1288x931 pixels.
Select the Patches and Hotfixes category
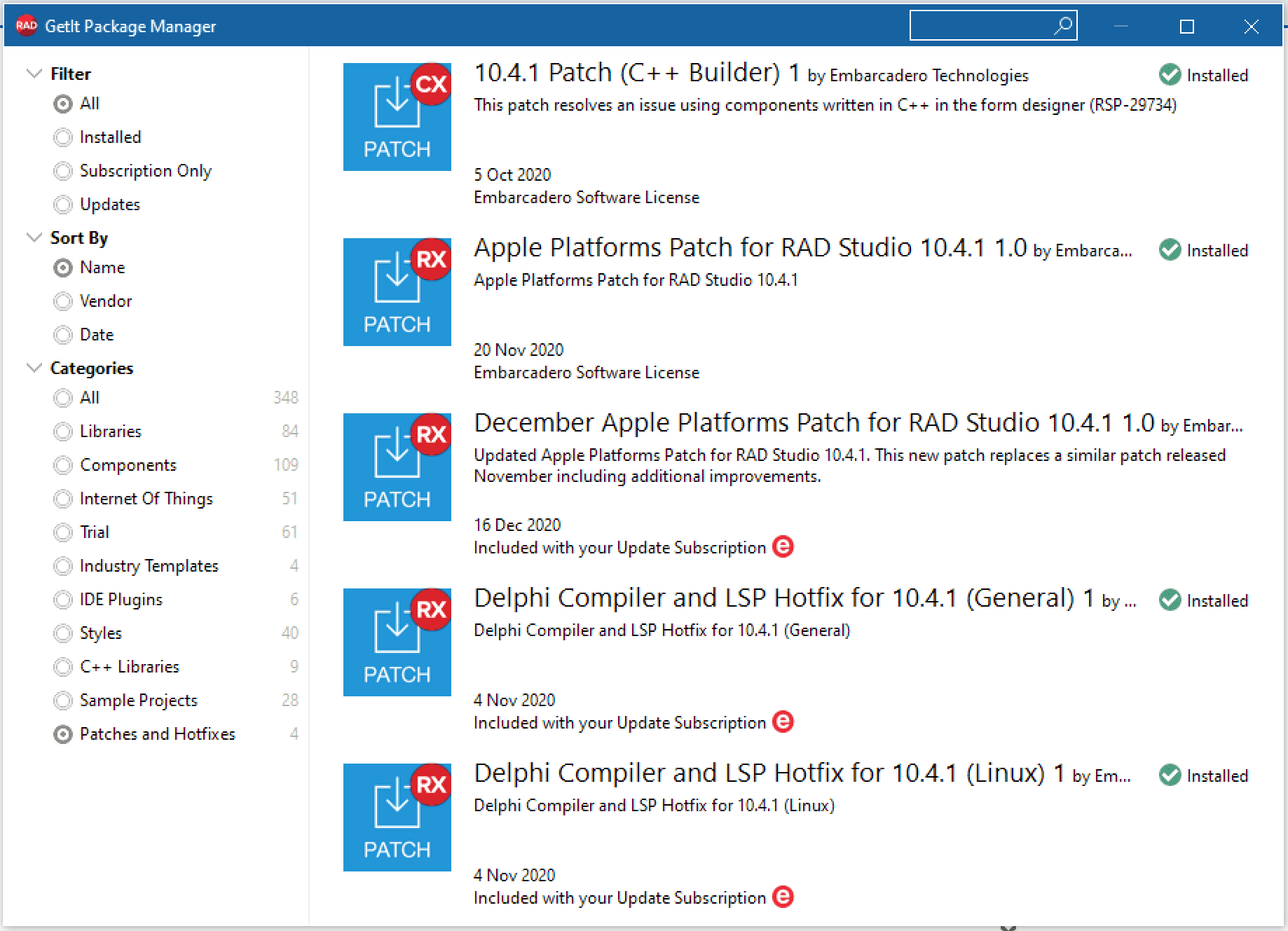[63, 734]
